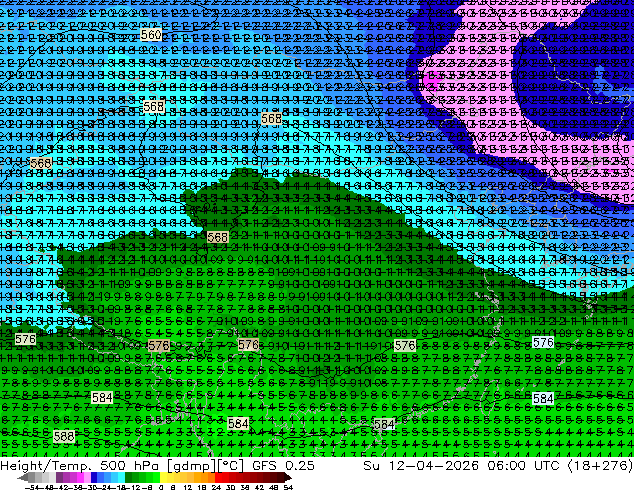Click the left gray arrow end of legend
The width and height of the screenshot is (634, 490).
pos(23,477)
